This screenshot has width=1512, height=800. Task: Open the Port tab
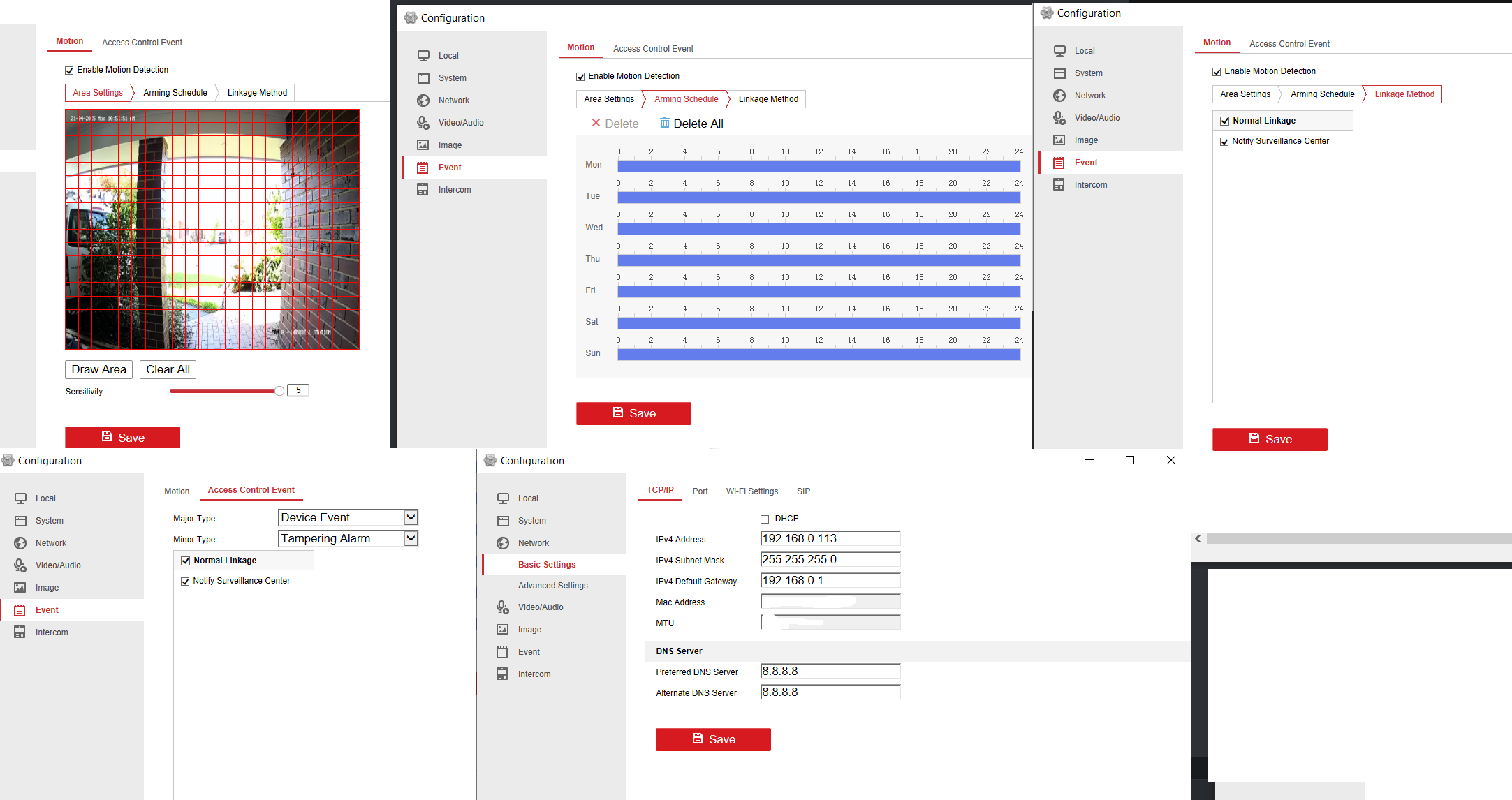tap(700, 491)
